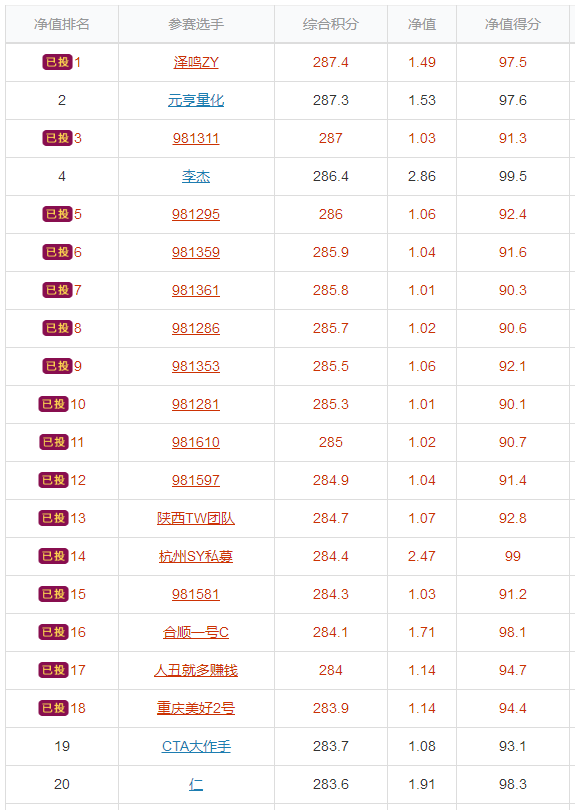Click the 已投 badge beside rank 1

click(x=57, y=63)
